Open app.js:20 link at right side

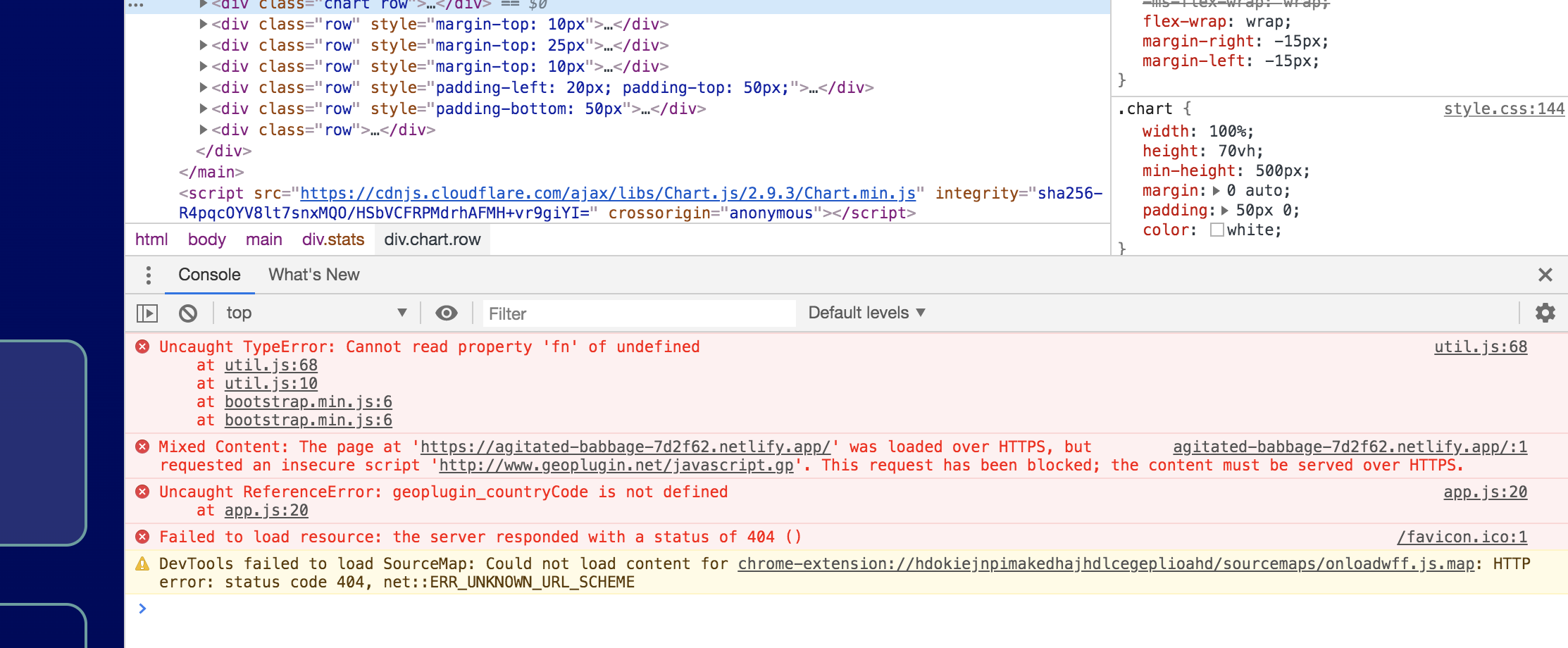[1486, 492]
